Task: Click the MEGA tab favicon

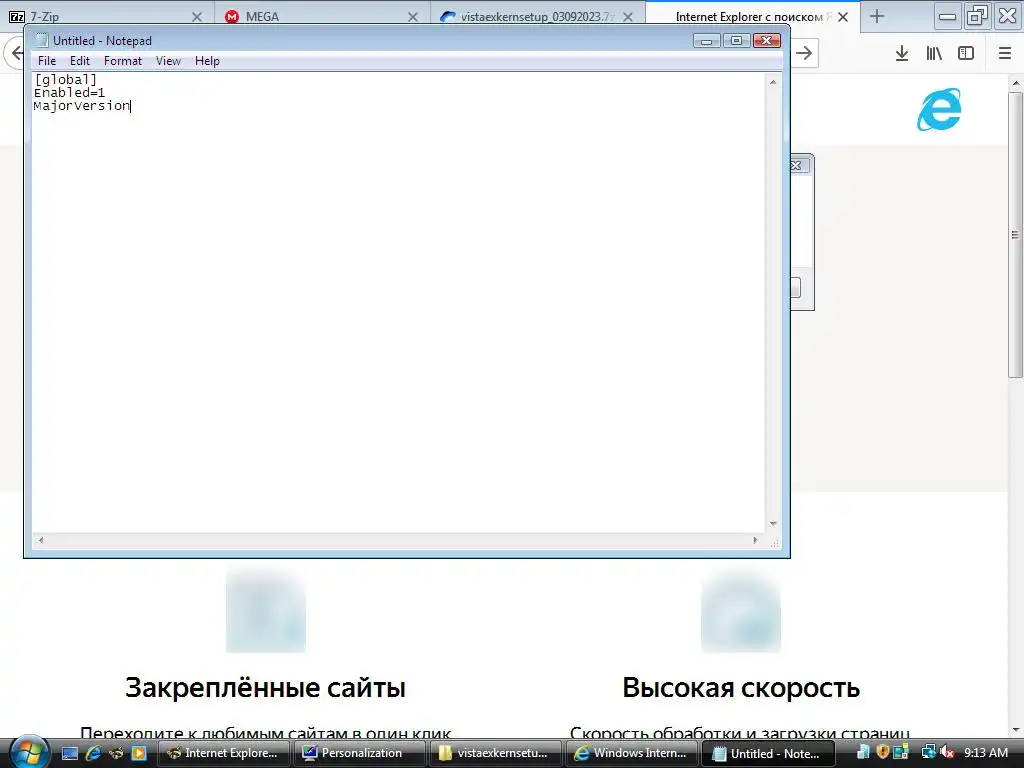Action: [x=232, y=17]
